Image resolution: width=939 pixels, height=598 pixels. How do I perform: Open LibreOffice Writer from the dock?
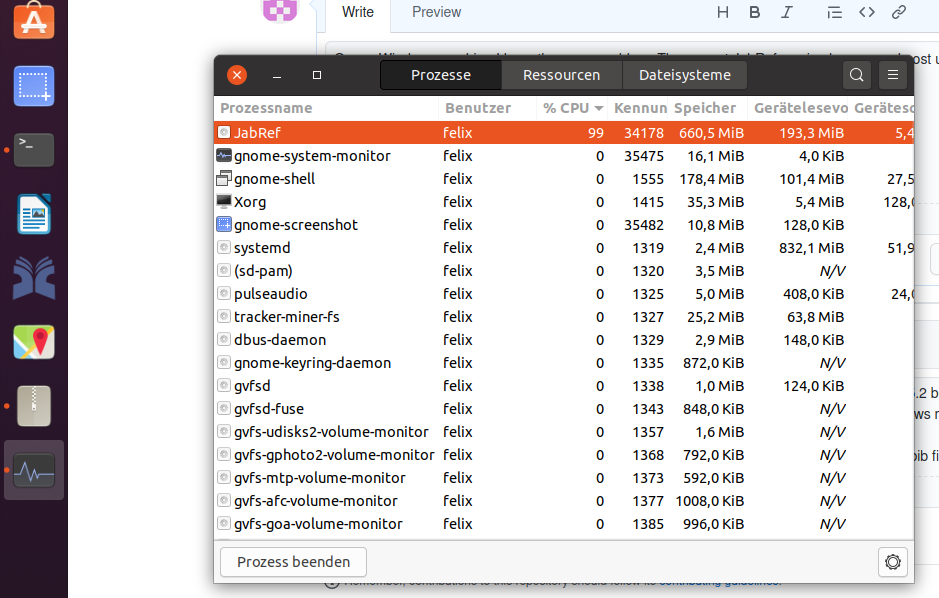34,214
